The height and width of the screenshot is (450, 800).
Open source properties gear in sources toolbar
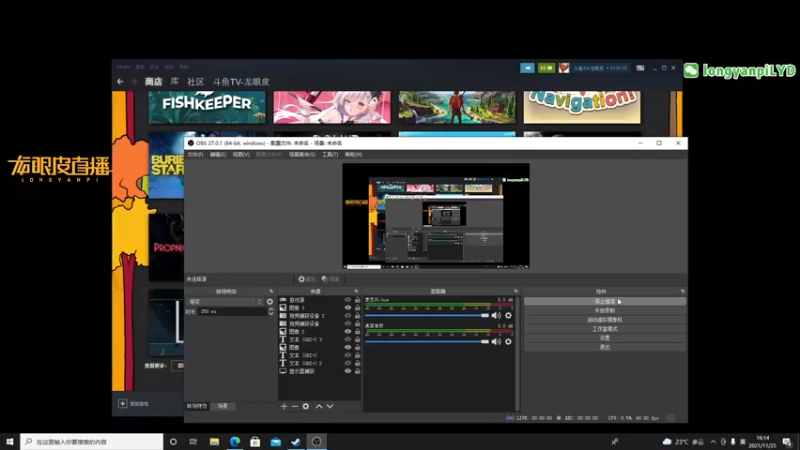tap(306, 406)
